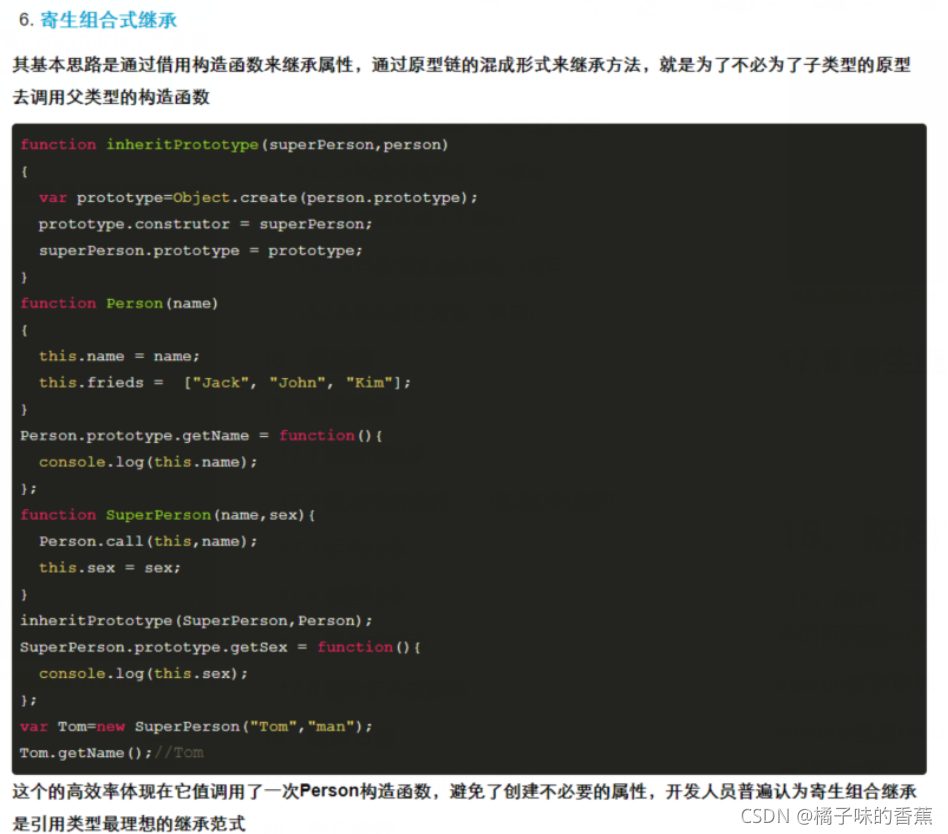948x834 pixels.
Task: Click the paragraph starting with 其基本思路是通过借用构造函数
Action: pyautogui.click(x=462, y=80)
